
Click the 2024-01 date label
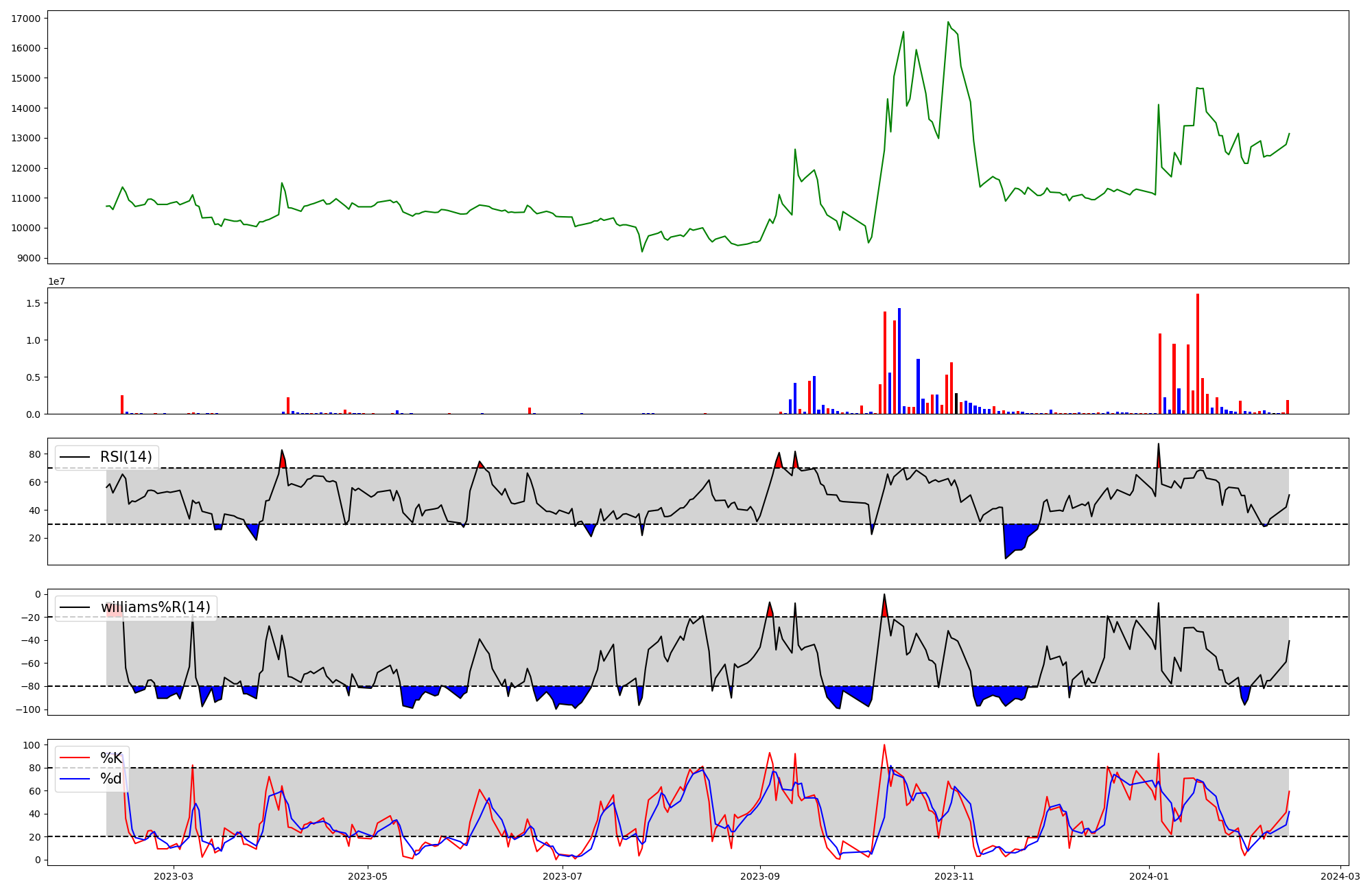1149,876
